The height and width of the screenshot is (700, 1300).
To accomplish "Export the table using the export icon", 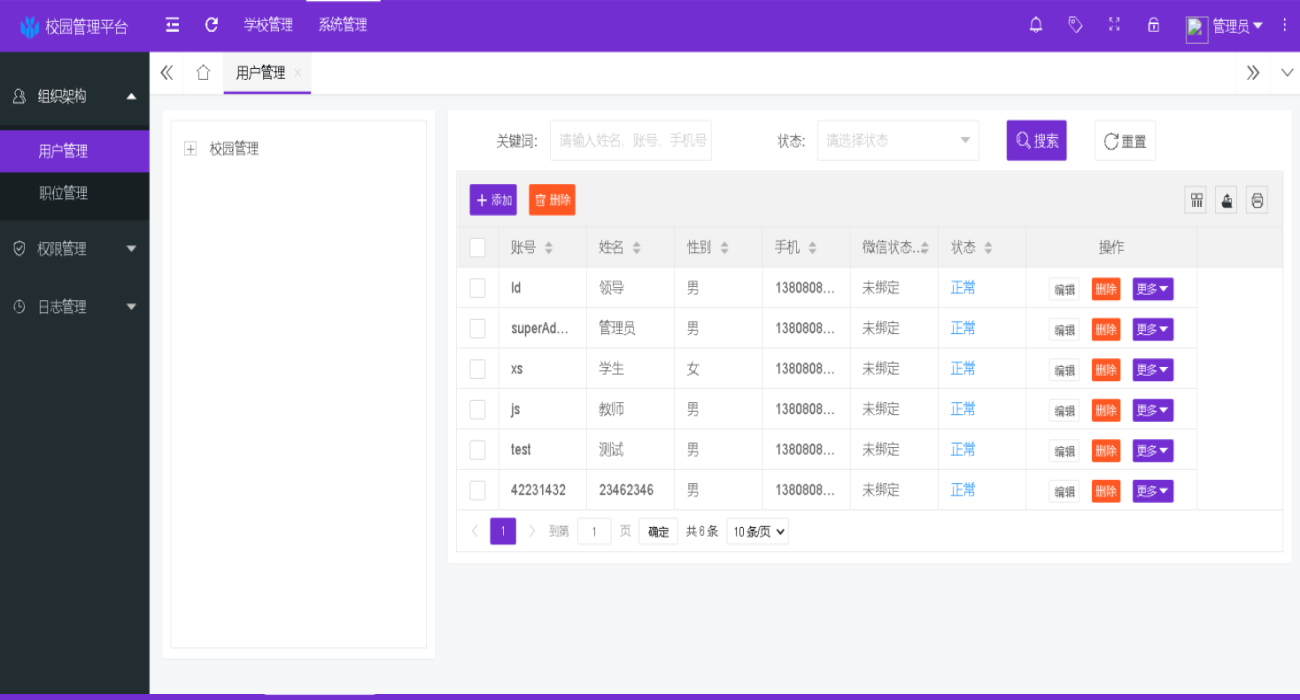I will [1226, 199].
